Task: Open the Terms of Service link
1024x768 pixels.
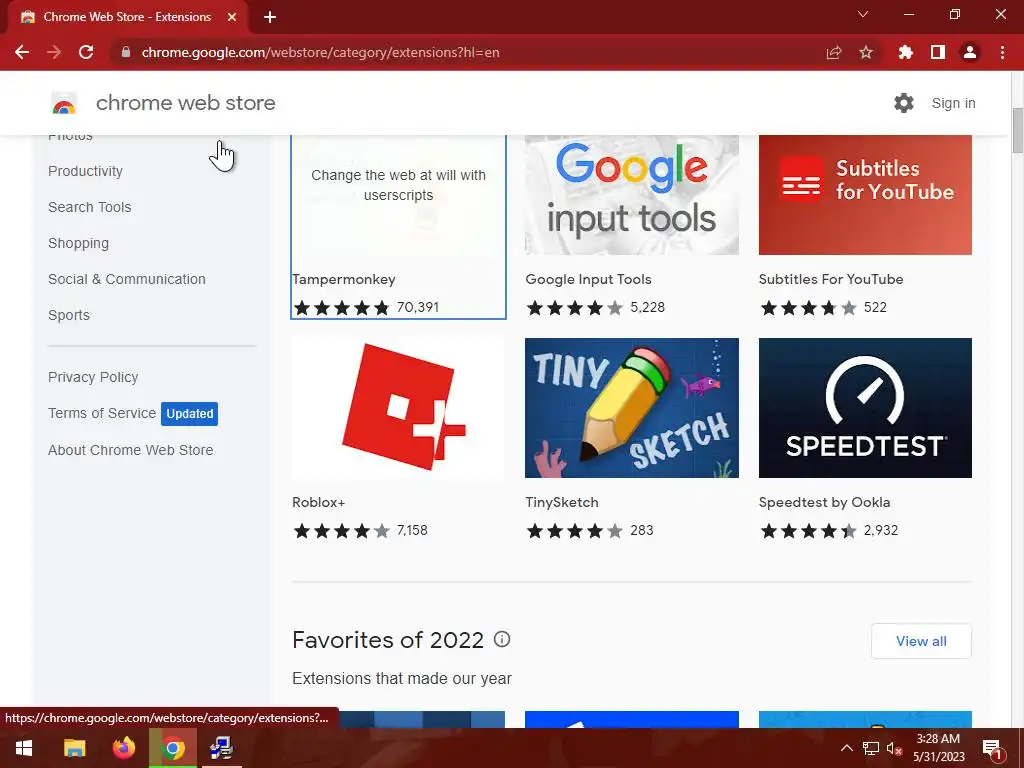Action: coord(102,413)
